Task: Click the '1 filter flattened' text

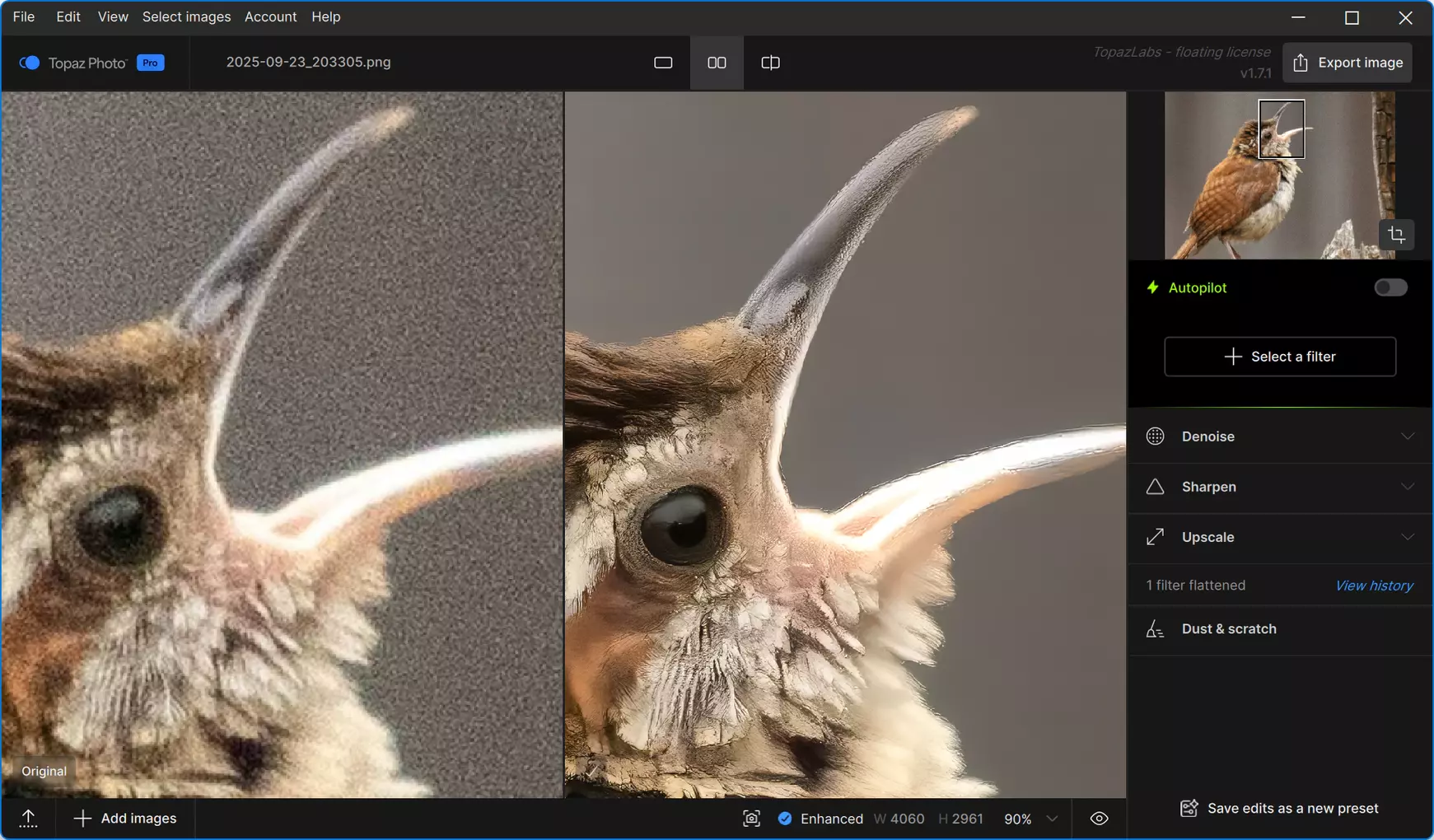Action: 1195,586
